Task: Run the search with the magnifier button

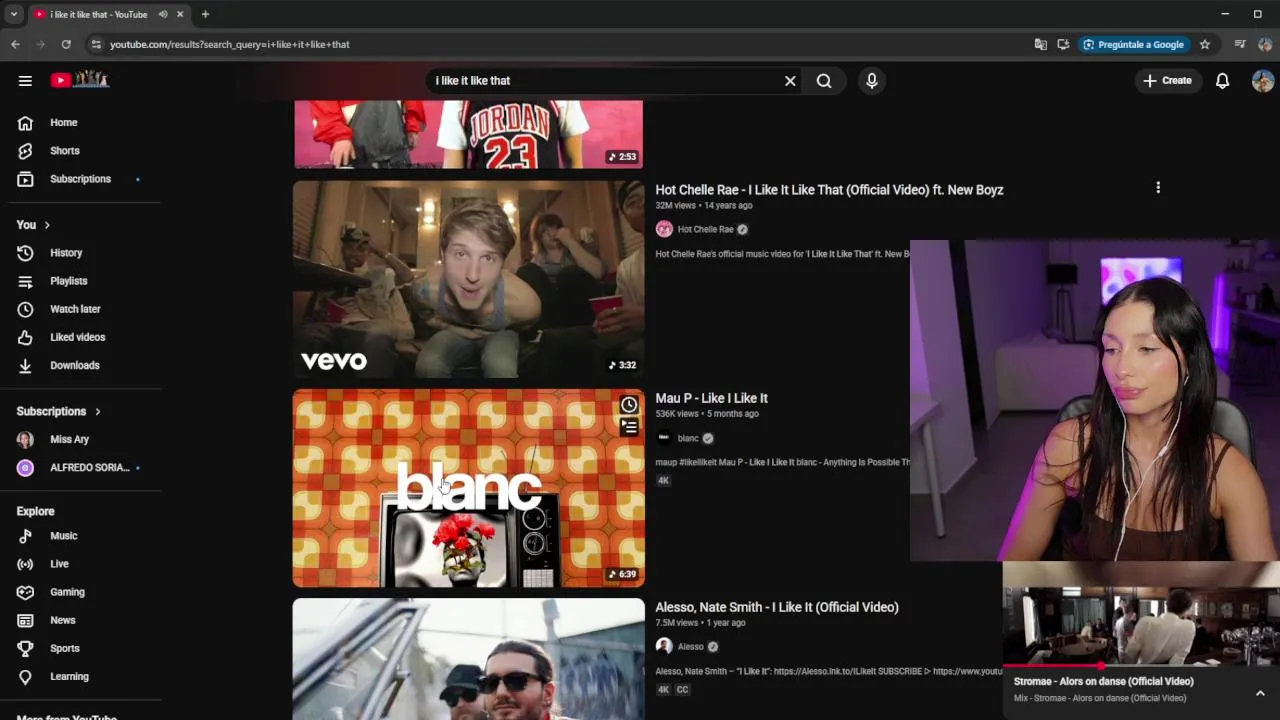Action: coord(824,81)
